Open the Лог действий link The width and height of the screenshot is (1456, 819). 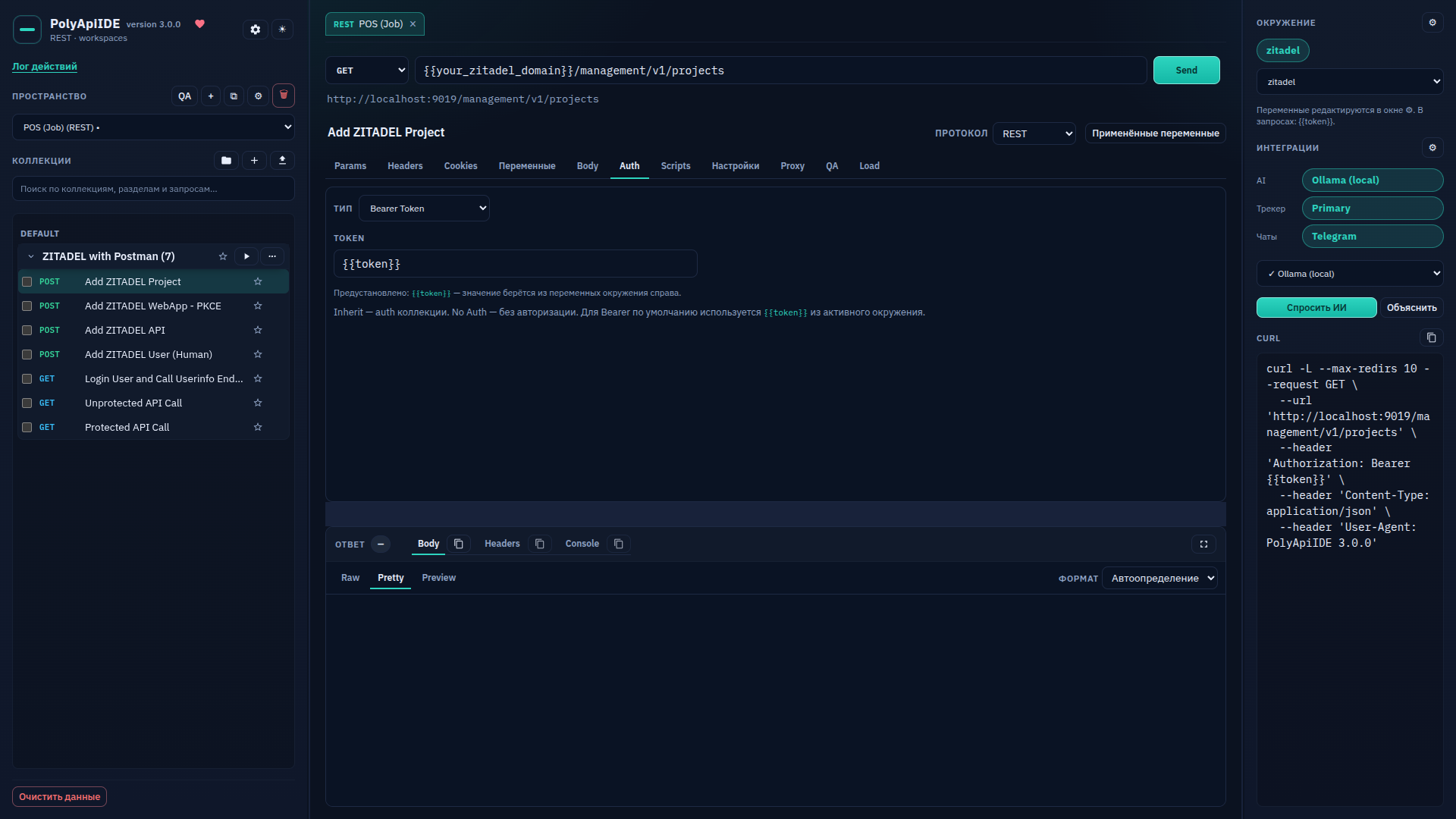pos(45,67)
